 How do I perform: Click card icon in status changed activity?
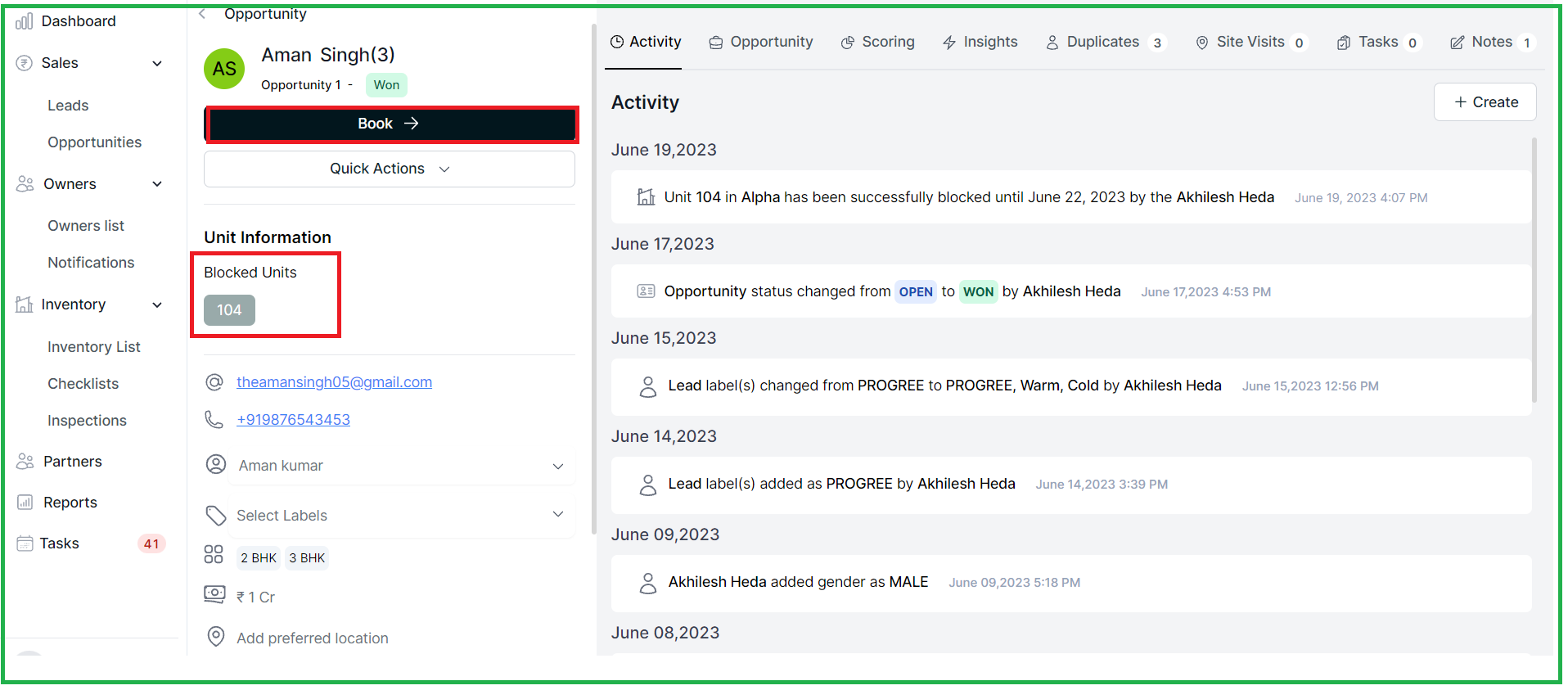[647, 291]
